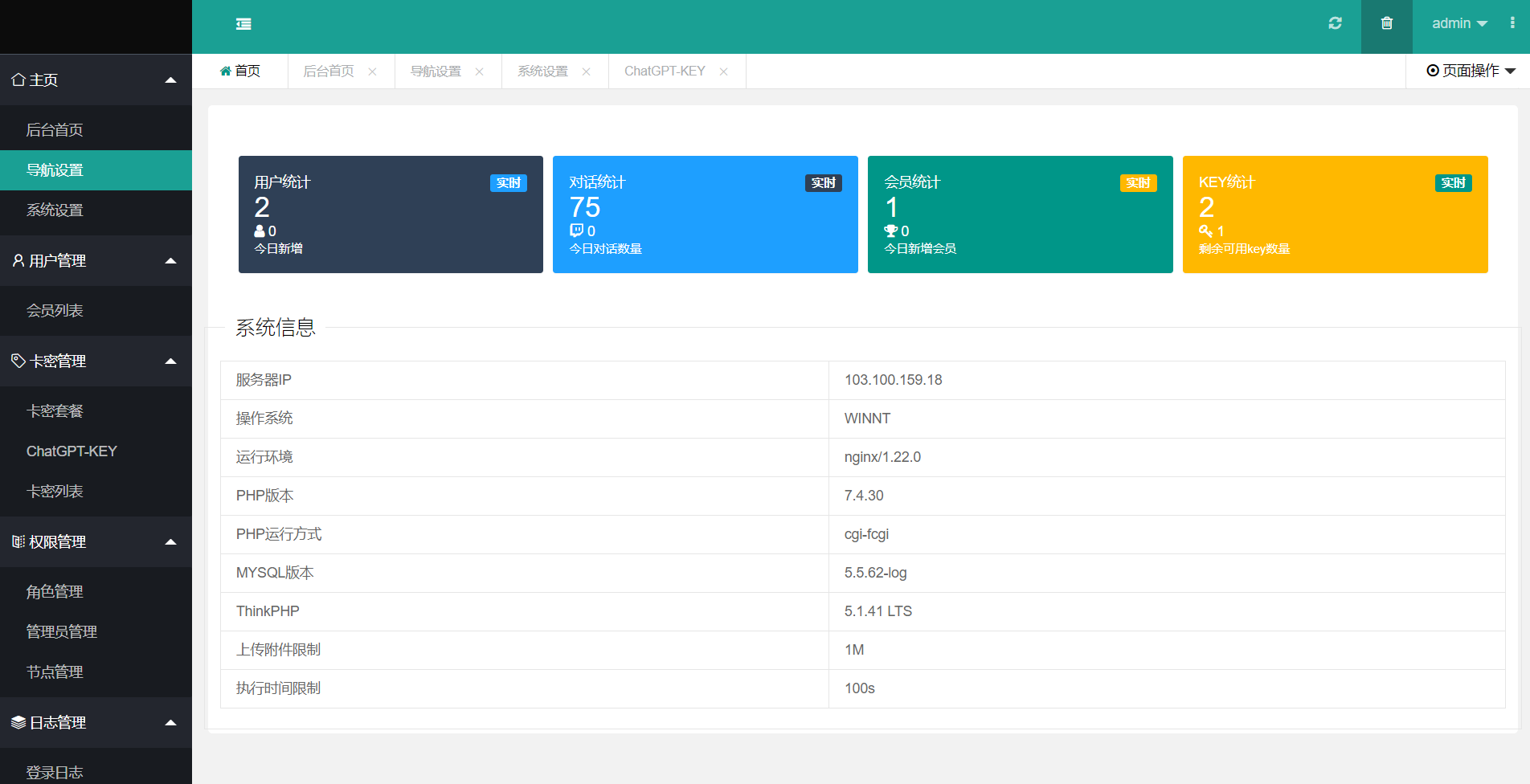Close the 后台首页 tab

tap(372, 71)
